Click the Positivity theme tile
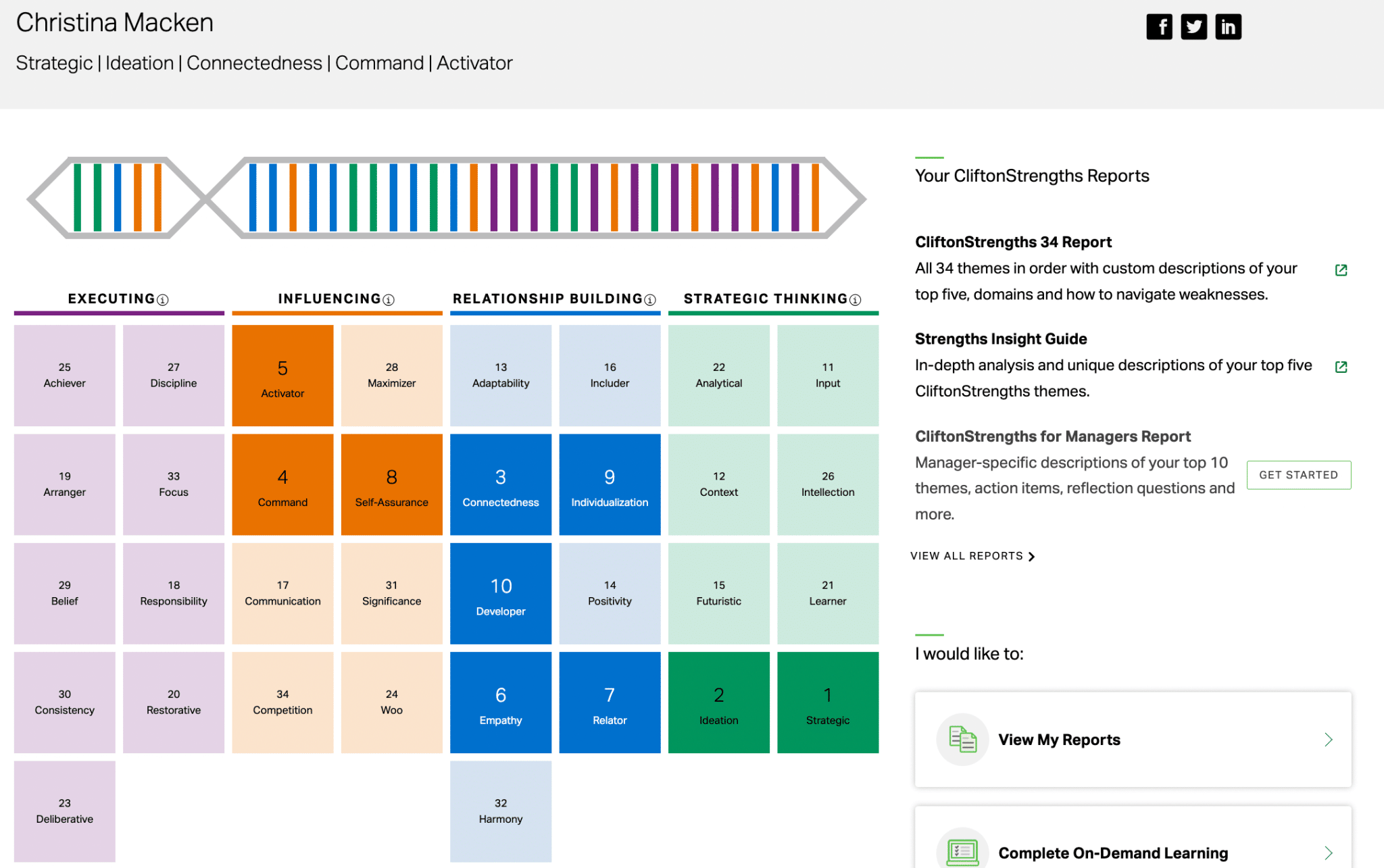The height and width of the screenshot is (868, 1384). click(x=610, y=594)
